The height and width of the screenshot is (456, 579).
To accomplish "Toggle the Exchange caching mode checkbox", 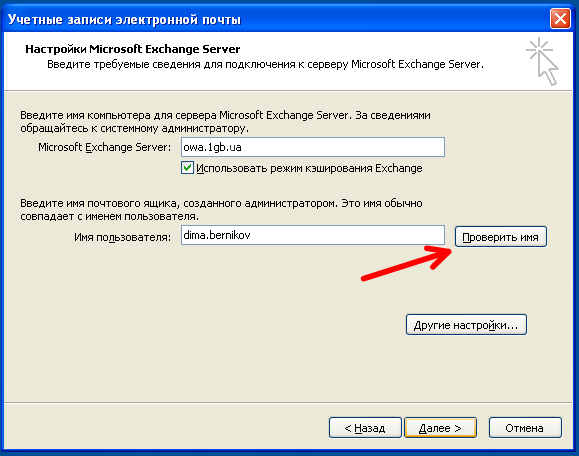I will 187,168.
